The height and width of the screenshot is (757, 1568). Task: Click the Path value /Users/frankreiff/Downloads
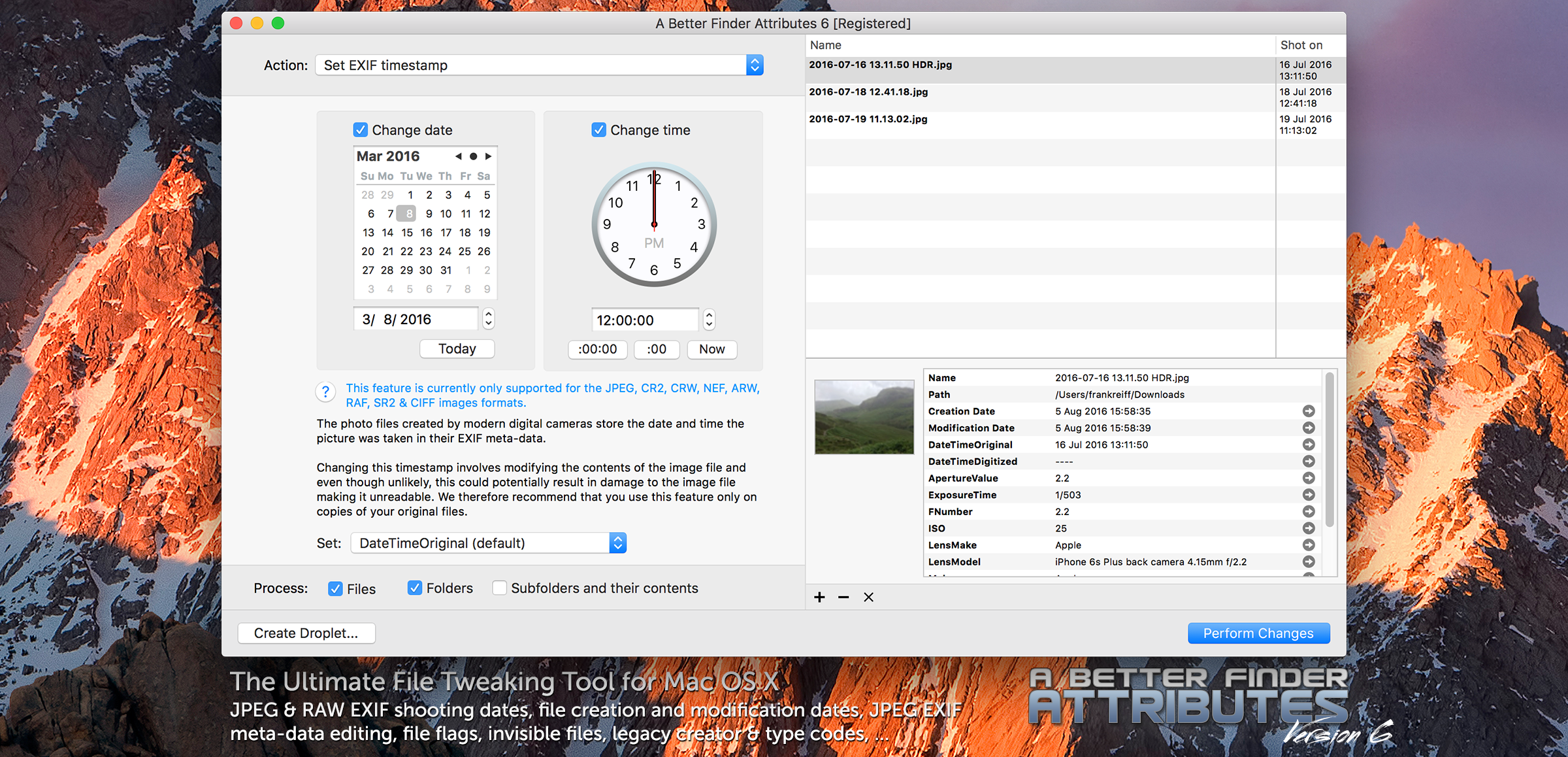coord(1120,394)
